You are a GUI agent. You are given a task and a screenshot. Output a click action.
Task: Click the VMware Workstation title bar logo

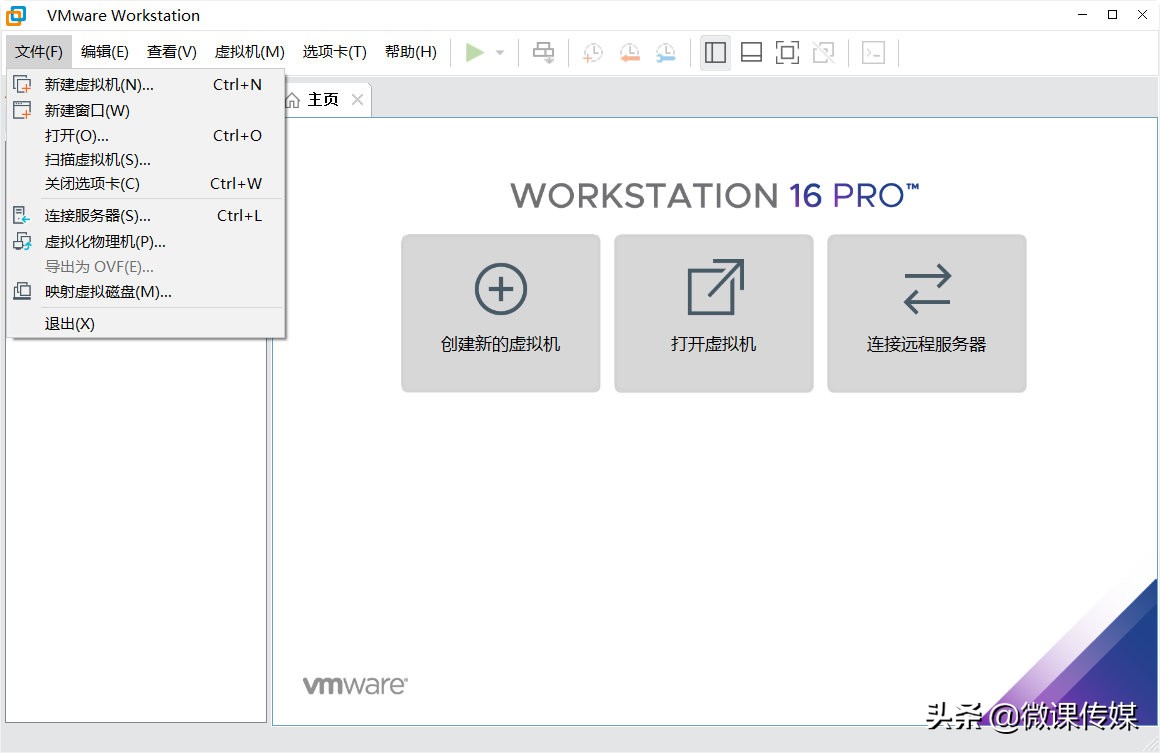(16, 15)
